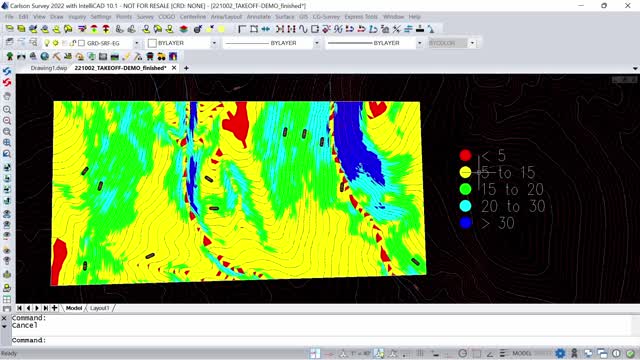This screenshot has height=360, width=640.
Task: Click the stylized 96 icon in top toolbar
Action: pyautogui.click(x=338, y=29)
